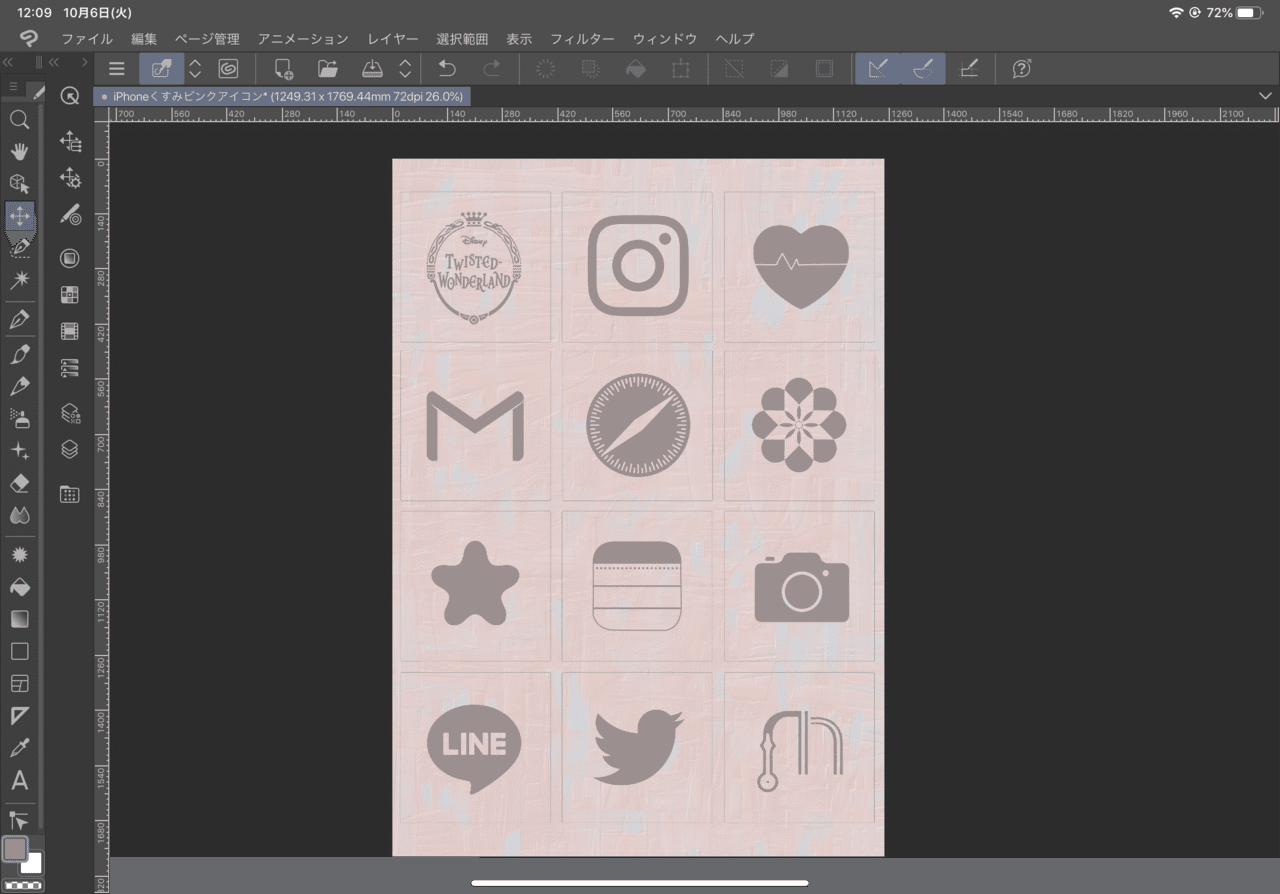The height and width of the screenshot is (894, 1280).
Task: Expand the panel dock with right chevron
Action: click(84, 62)
